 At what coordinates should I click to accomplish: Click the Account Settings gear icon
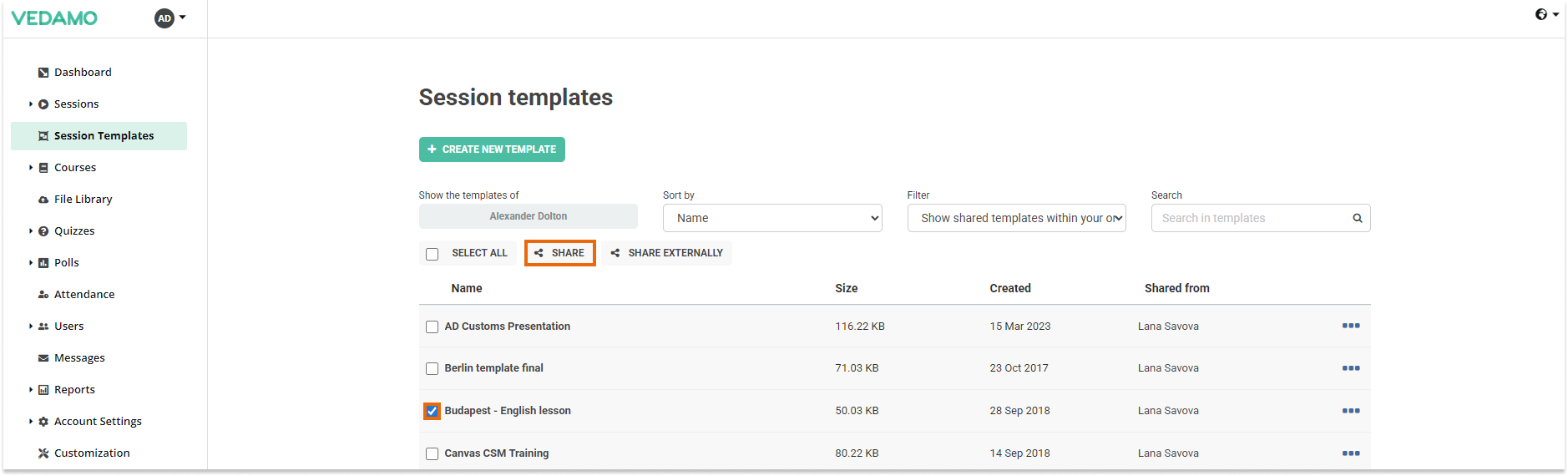coord(43,422)
